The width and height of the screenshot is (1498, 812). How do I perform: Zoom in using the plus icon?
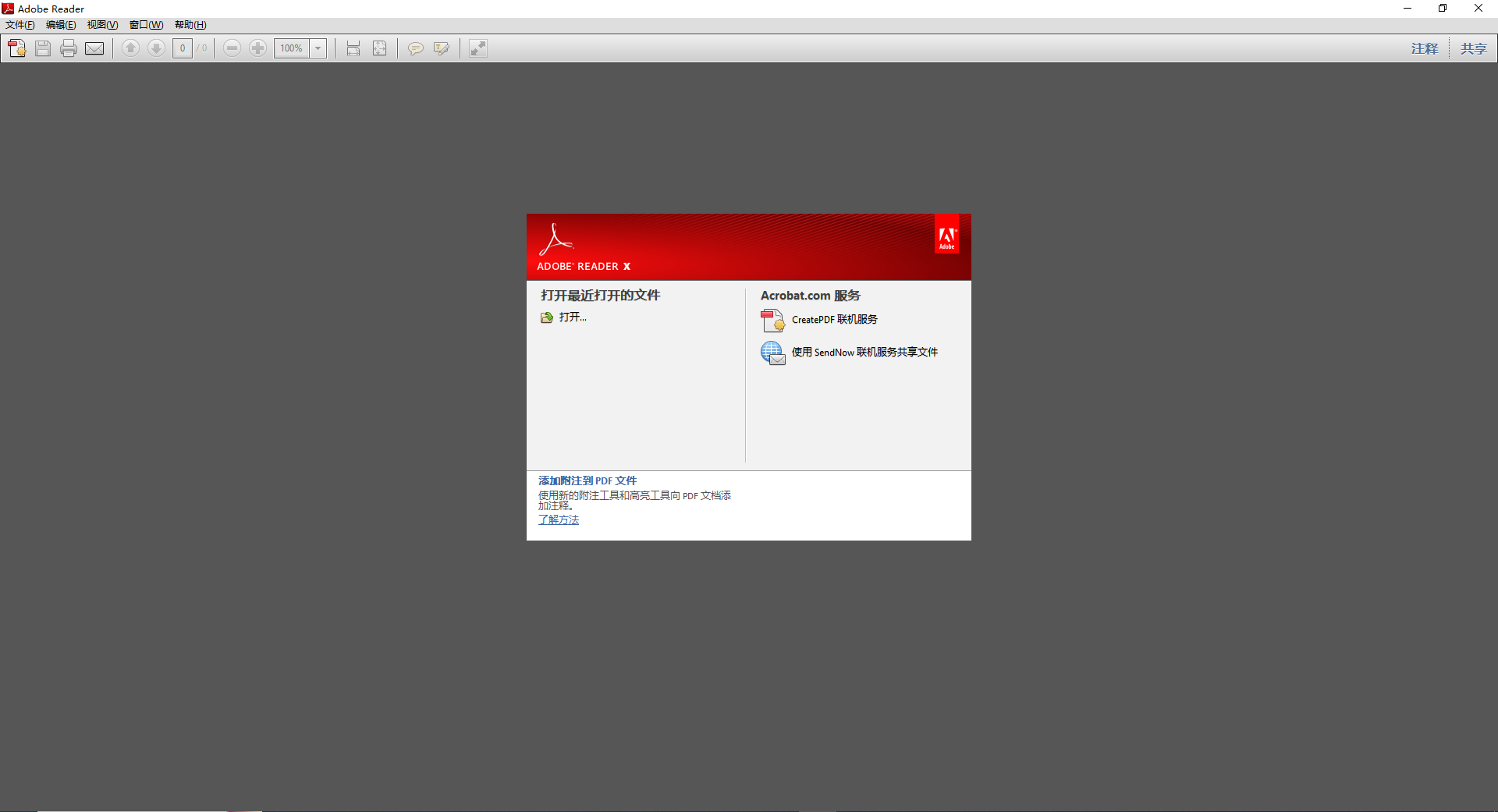point(257,48)
